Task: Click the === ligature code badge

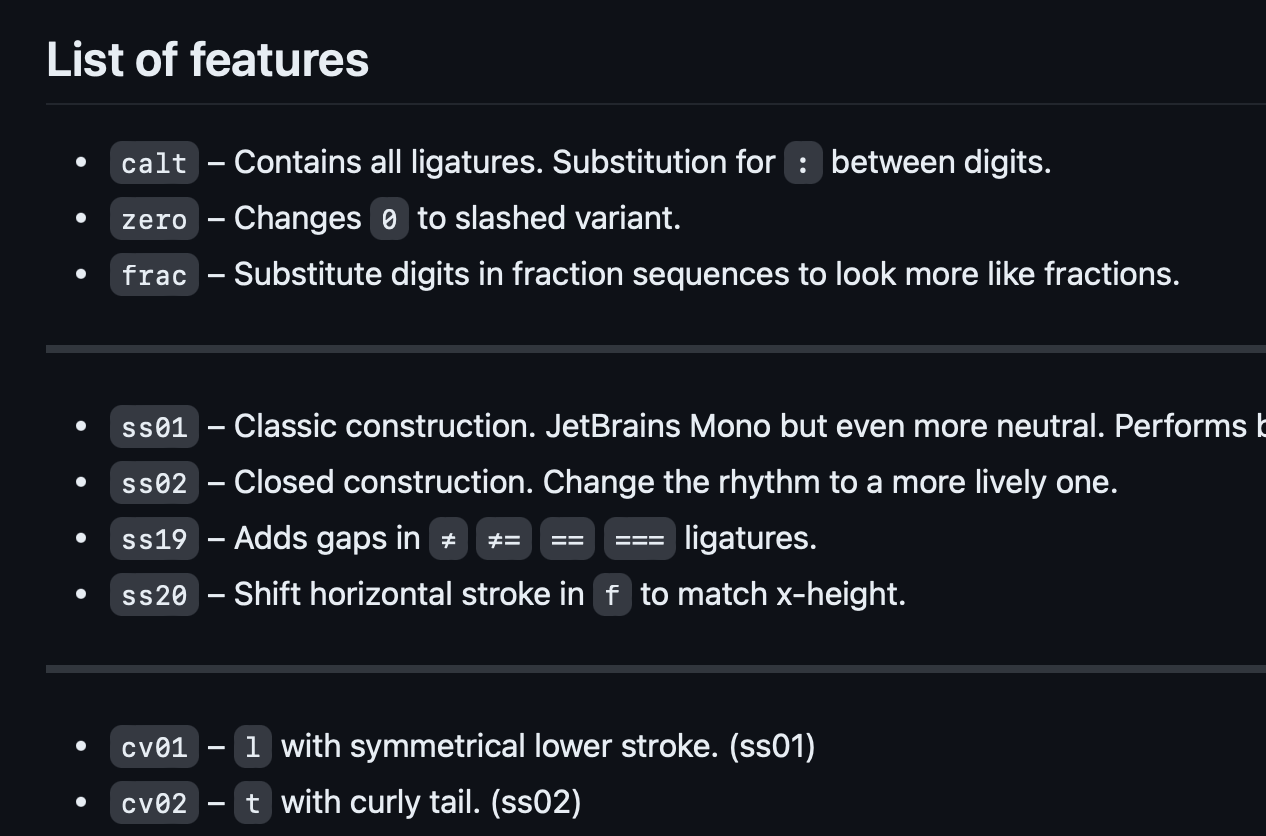Action: click(x=640, y=539)
